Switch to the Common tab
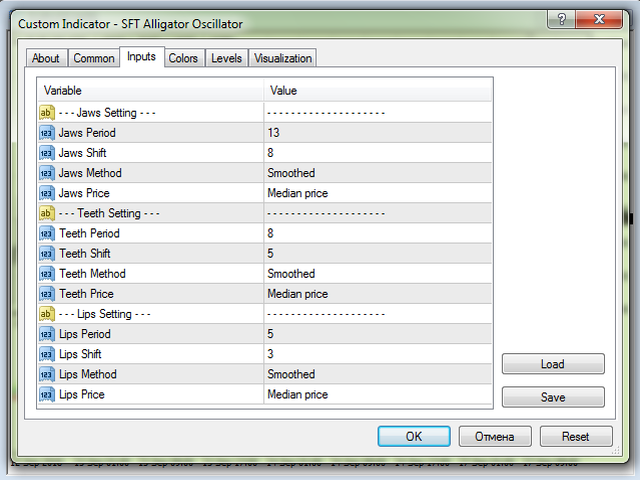 [x=94, y=58]
